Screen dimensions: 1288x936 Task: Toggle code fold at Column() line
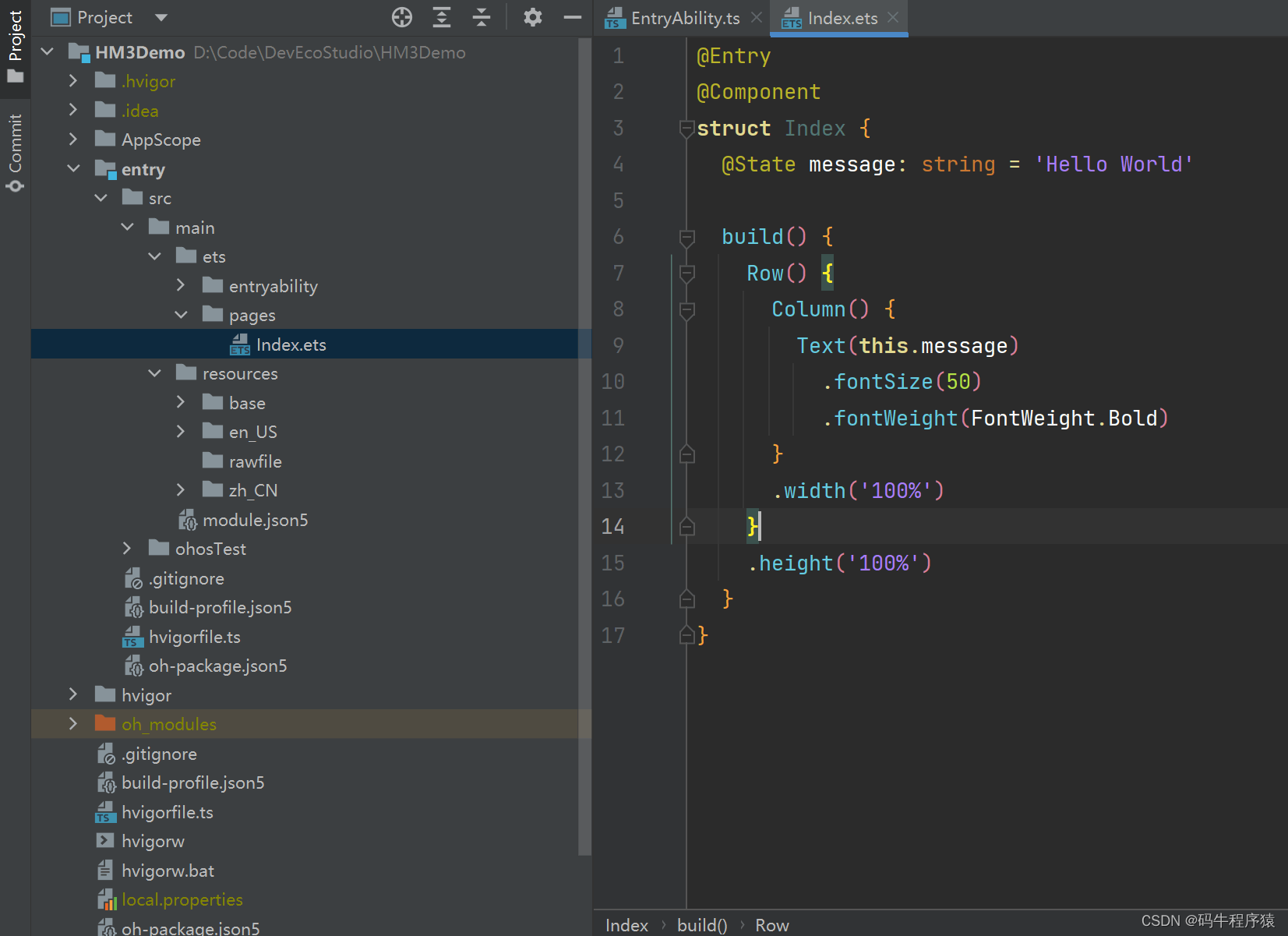point(686,309)
